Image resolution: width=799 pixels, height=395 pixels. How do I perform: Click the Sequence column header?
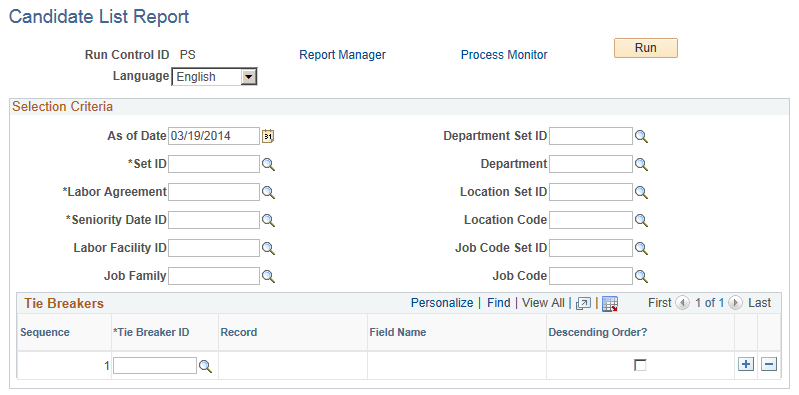click(45, 332)
